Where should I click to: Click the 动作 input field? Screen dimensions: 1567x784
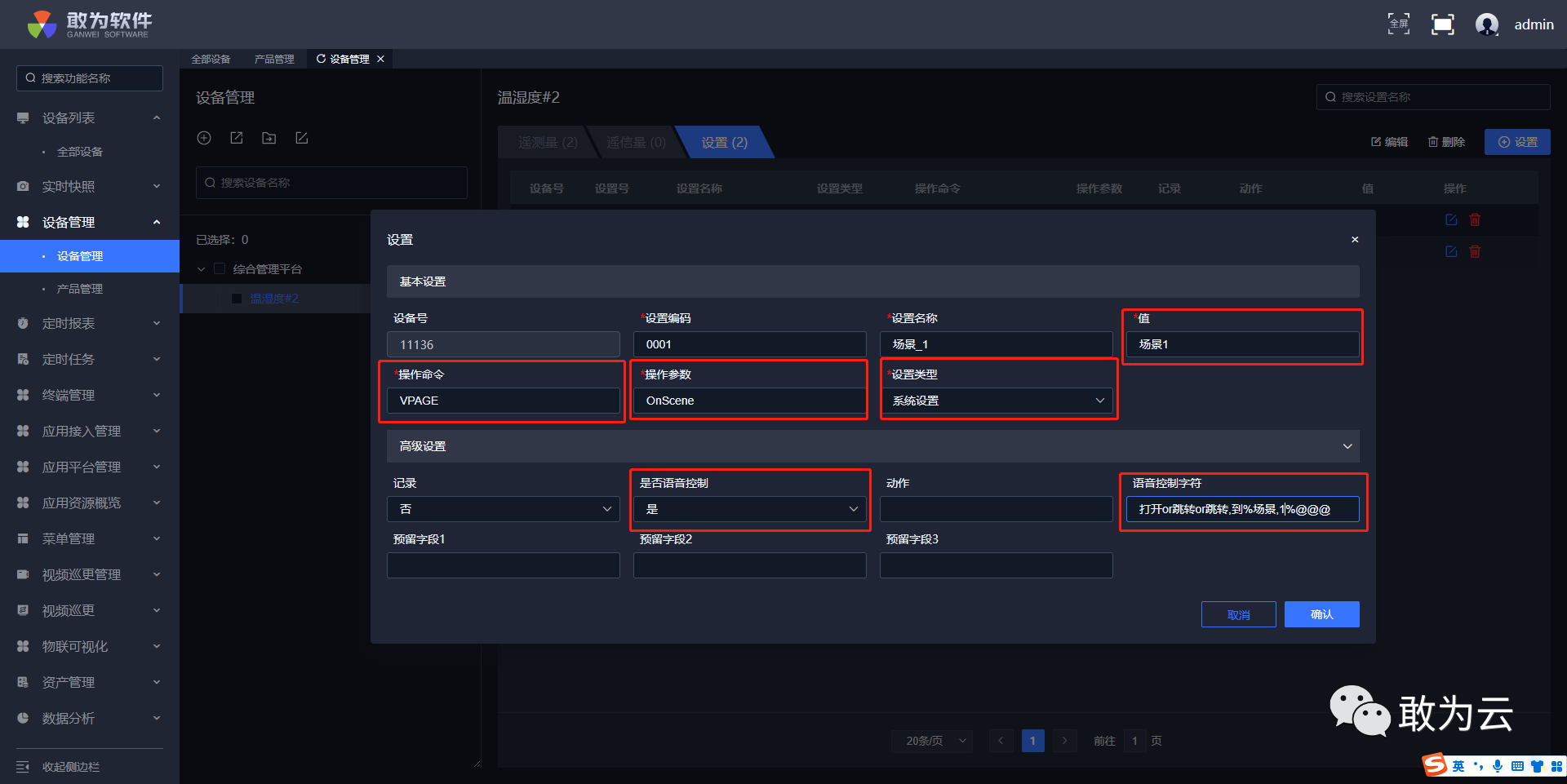pos(997,509)
